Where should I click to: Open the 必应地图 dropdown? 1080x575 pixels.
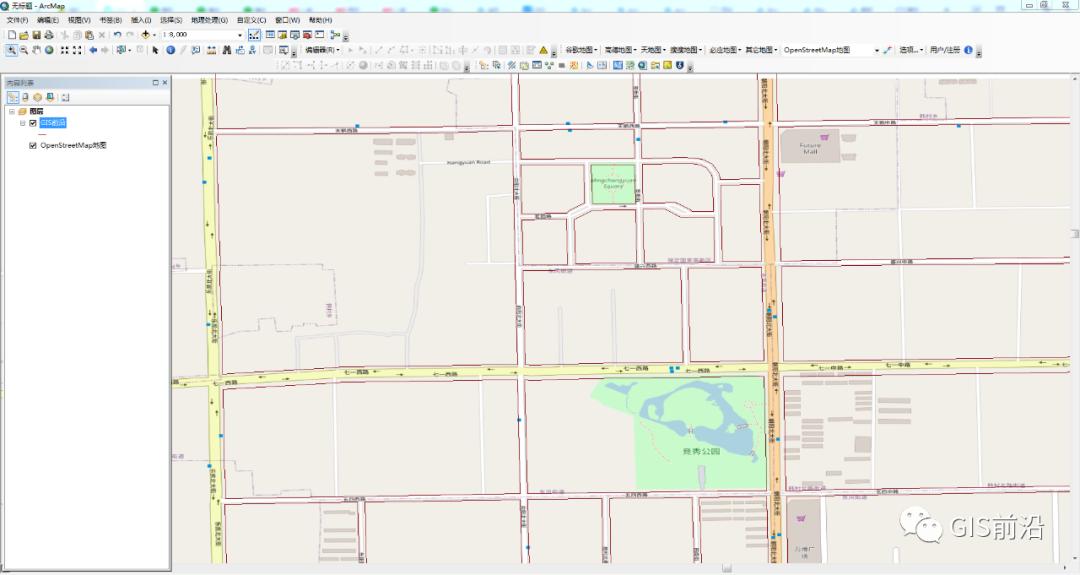pyautogui.click(x=725, y=50)
